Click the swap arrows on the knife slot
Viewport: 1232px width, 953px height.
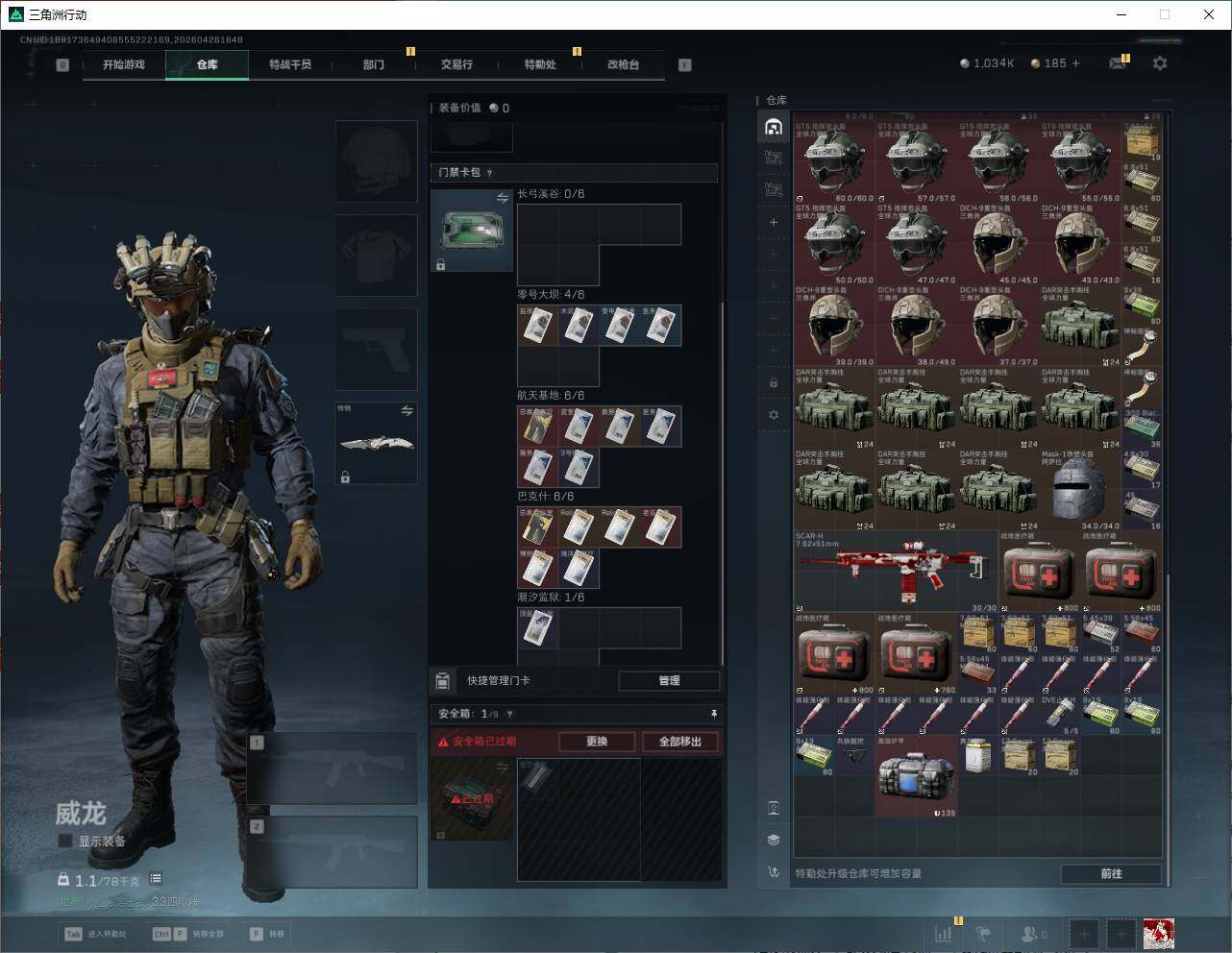407,411
